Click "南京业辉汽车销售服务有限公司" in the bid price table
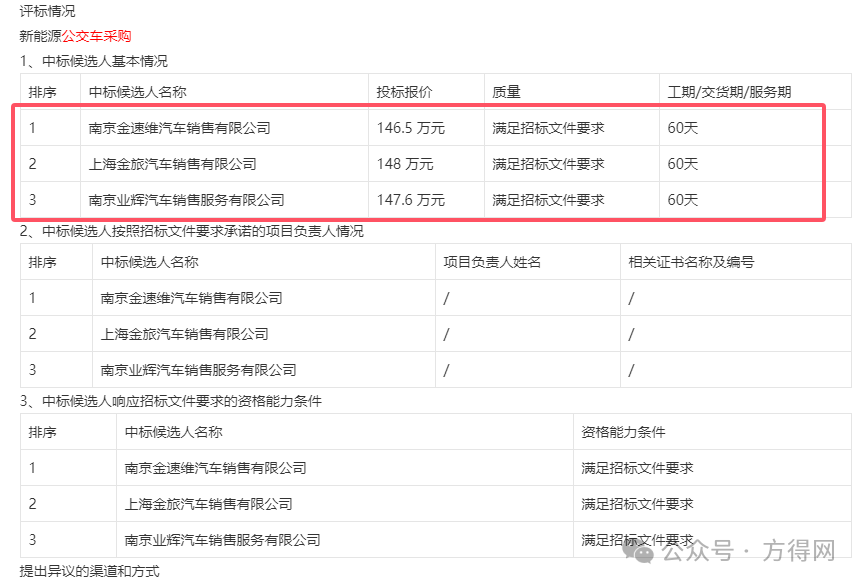Screen dimensions: 863x585 187,200
